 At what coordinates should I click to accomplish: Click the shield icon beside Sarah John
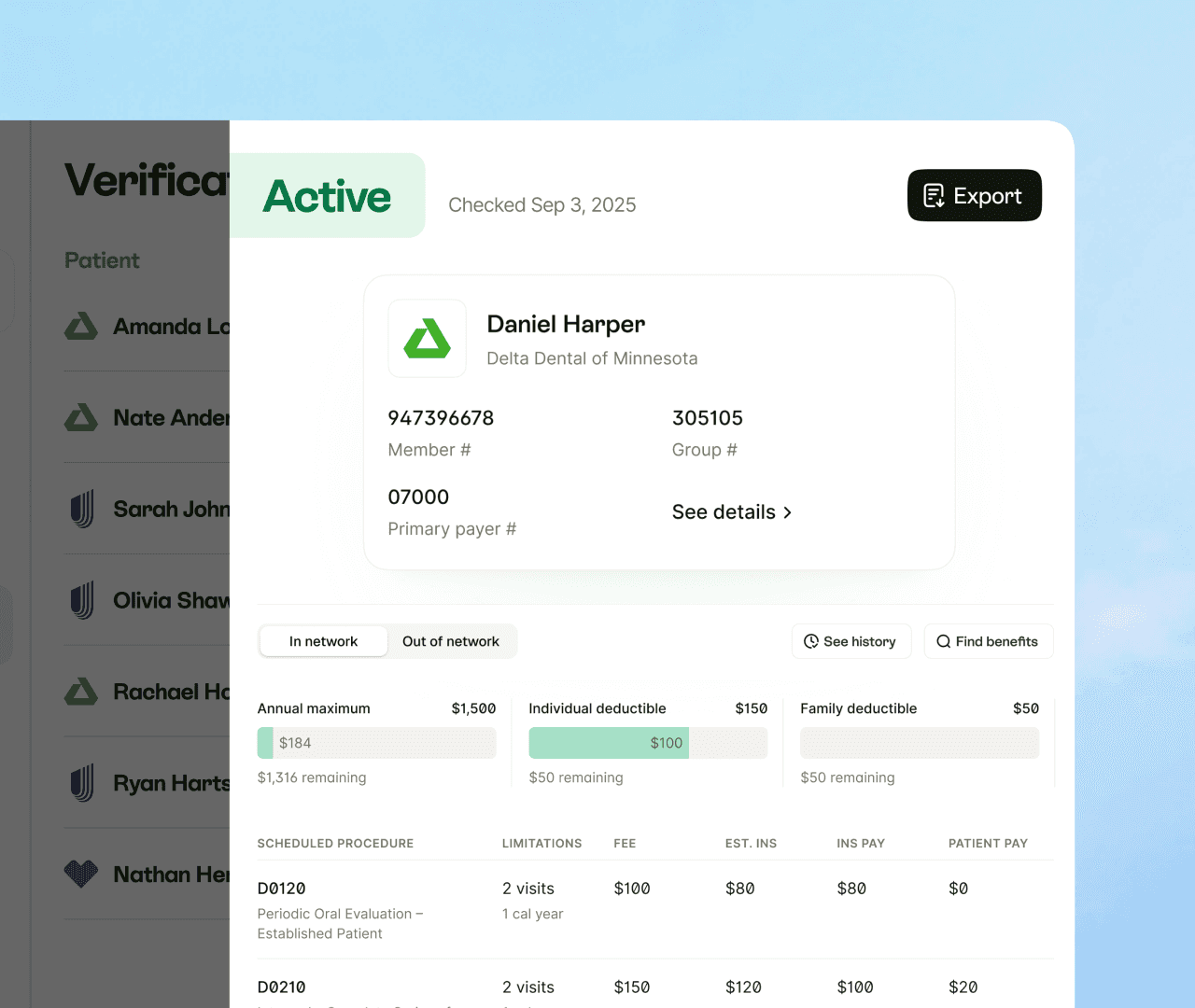[82, 510]
